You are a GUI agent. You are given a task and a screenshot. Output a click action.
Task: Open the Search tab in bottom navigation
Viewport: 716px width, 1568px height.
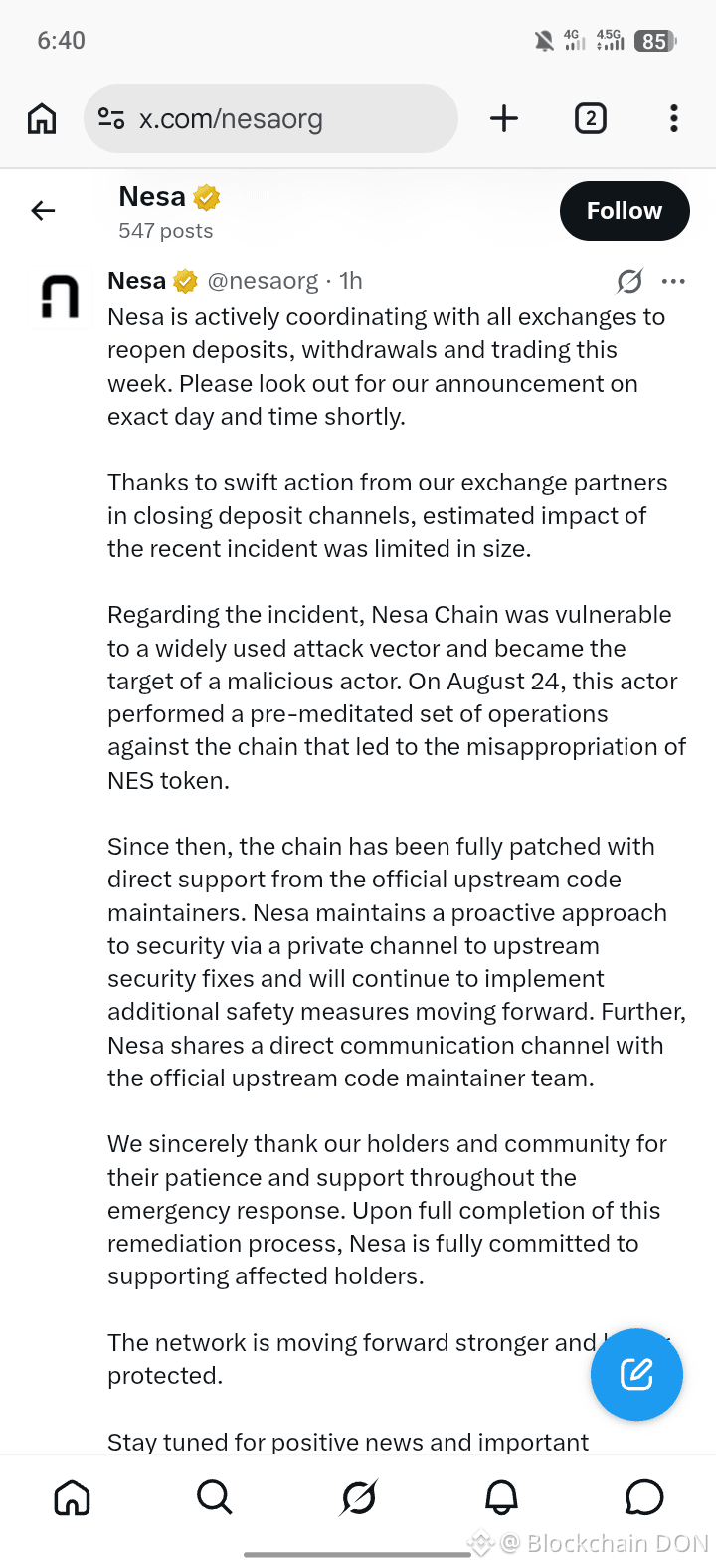215,1496
